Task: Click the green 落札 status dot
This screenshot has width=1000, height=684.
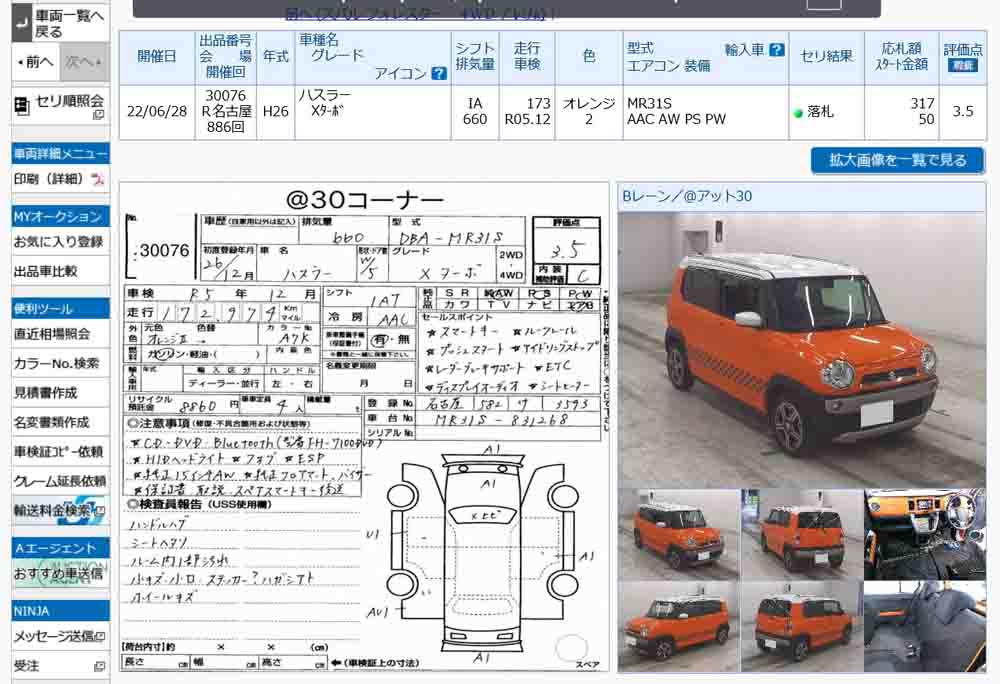Action: pos(797,113)
